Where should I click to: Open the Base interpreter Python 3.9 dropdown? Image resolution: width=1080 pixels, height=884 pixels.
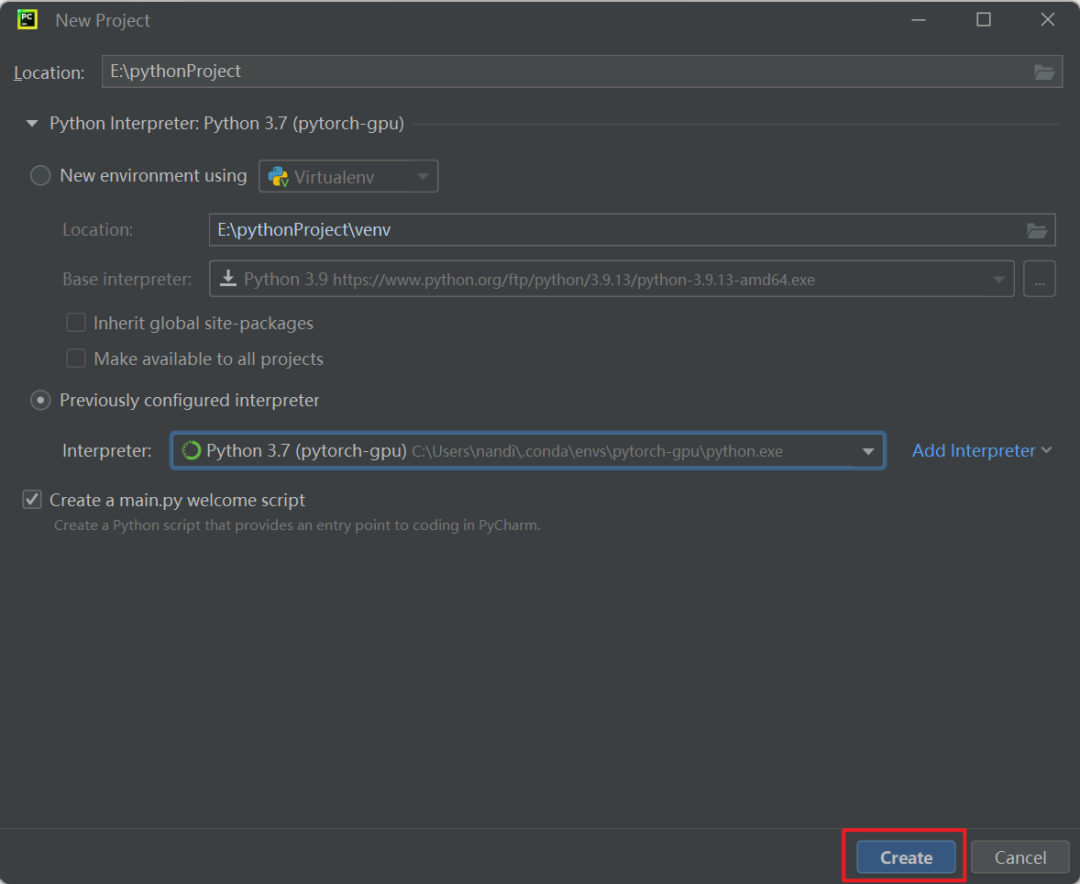(612, 279)
